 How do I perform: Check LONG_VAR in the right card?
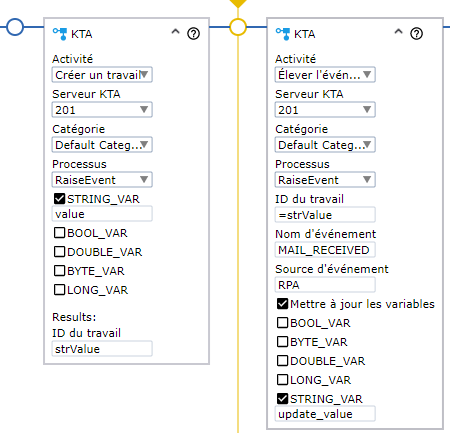282,380
